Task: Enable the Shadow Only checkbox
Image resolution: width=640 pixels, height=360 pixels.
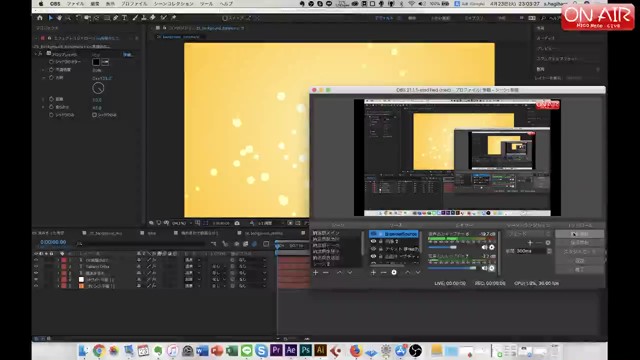Action: coord(94,115)
